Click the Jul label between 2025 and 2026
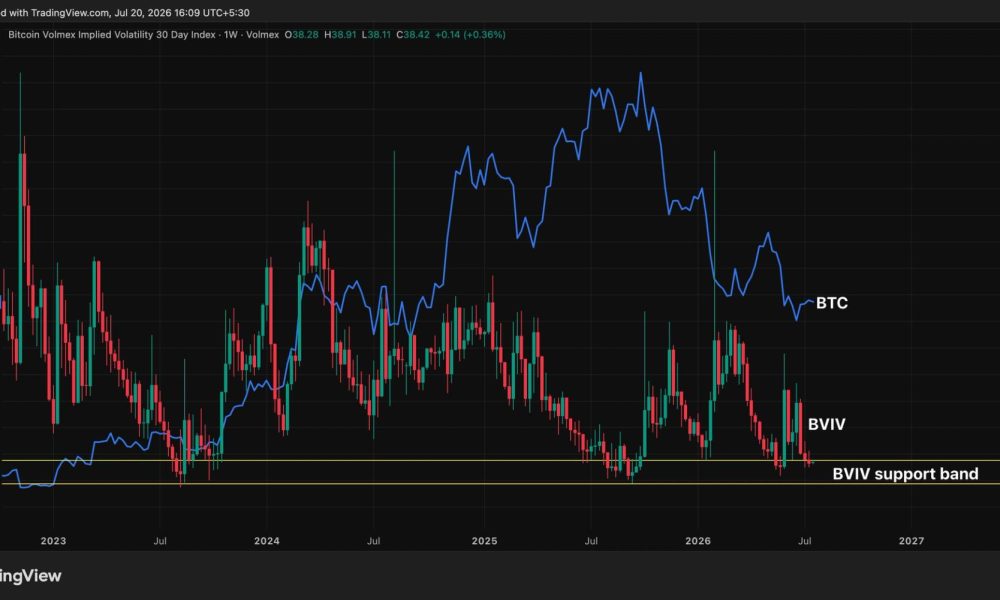 [x=591, y=541]
